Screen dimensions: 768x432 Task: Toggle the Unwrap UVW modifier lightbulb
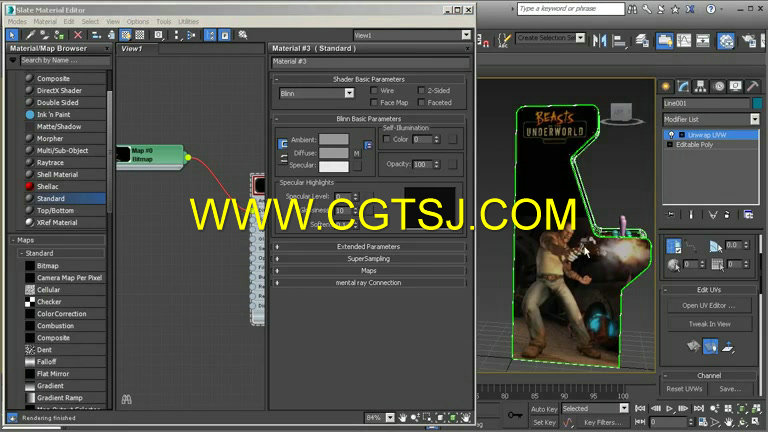coord(671,135)
